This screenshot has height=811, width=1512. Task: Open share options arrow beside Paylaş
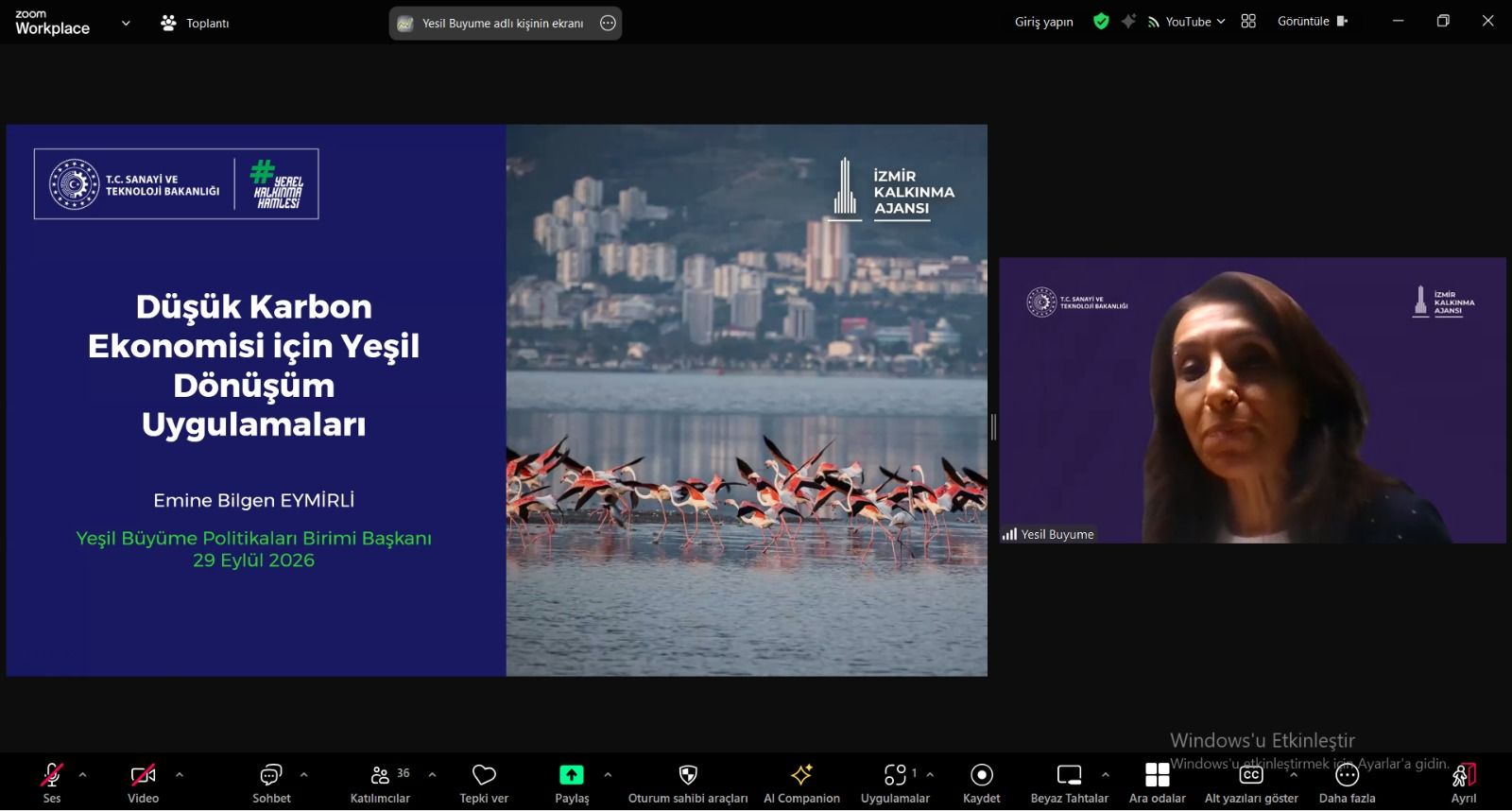point(608,775)
